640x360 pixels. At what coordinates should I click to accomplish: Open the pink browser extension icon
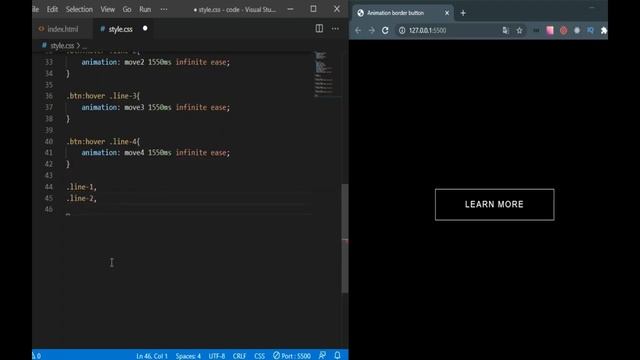(x=550, y=30)
